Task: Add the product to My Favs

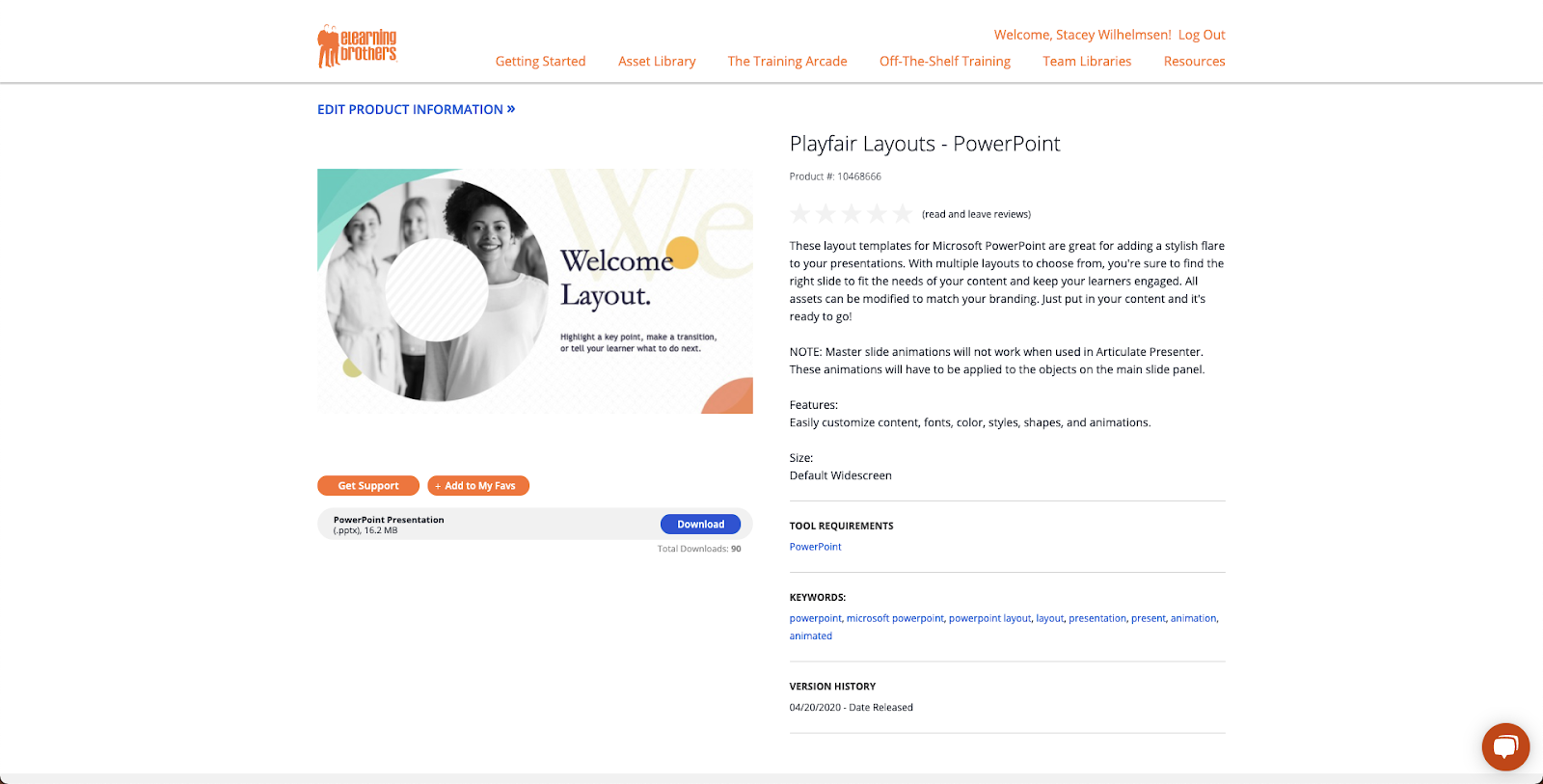Action: coord(478,486)
